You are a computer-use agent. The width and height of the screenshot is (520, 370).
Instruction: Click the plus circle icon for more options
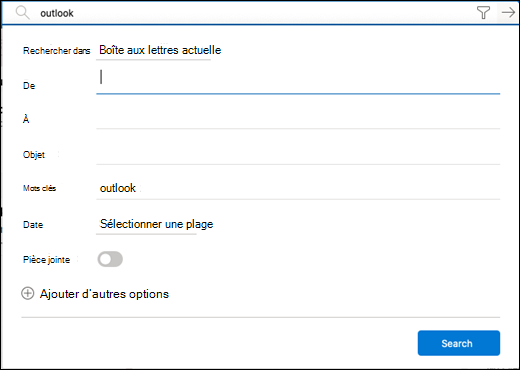pyautogui.click(x=28, y=294)
